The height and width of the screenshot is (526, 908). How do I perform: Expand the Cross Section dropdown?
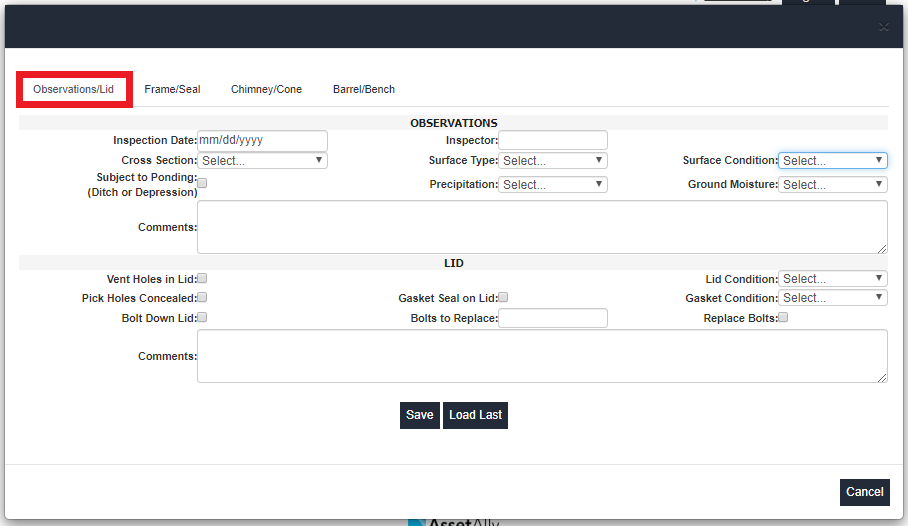click(x=262, y=160)
